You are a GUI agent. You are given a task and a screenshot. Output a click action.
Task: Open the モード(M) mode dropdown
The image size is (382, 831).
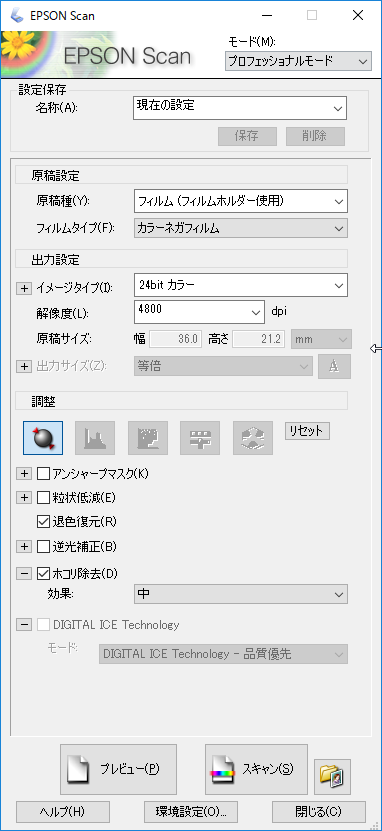coord(298,61)
